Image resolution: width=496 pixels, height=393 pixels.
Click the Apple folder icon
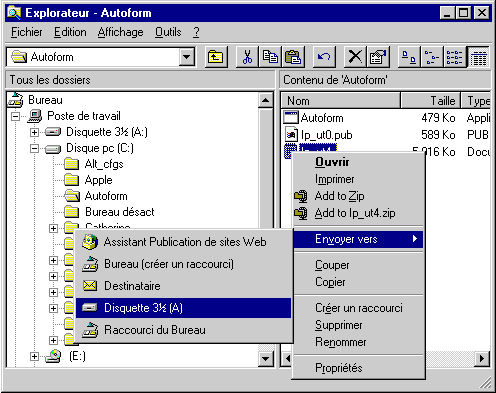(x=71, y=180)
